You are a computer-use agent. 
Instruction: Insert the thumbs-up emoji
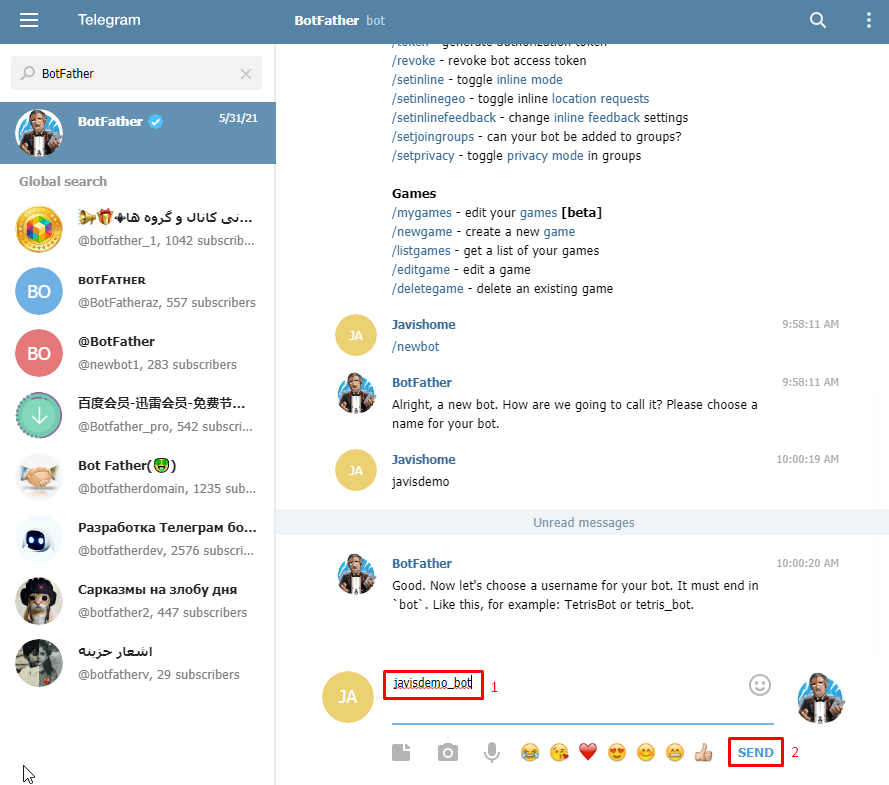[704, 753]
